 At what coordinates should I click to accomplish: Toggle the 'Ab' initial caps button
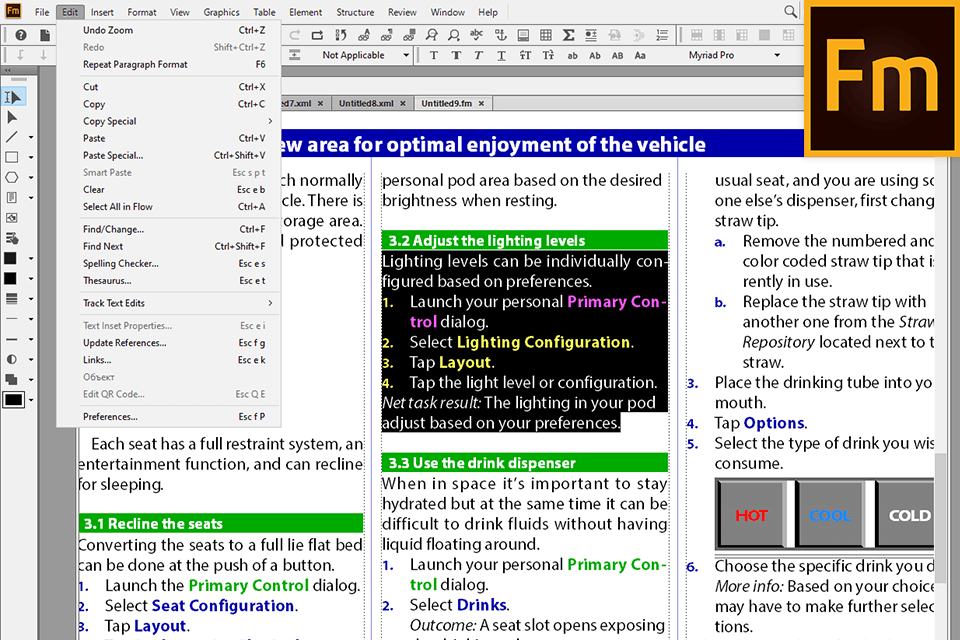[x=594, y=55]
